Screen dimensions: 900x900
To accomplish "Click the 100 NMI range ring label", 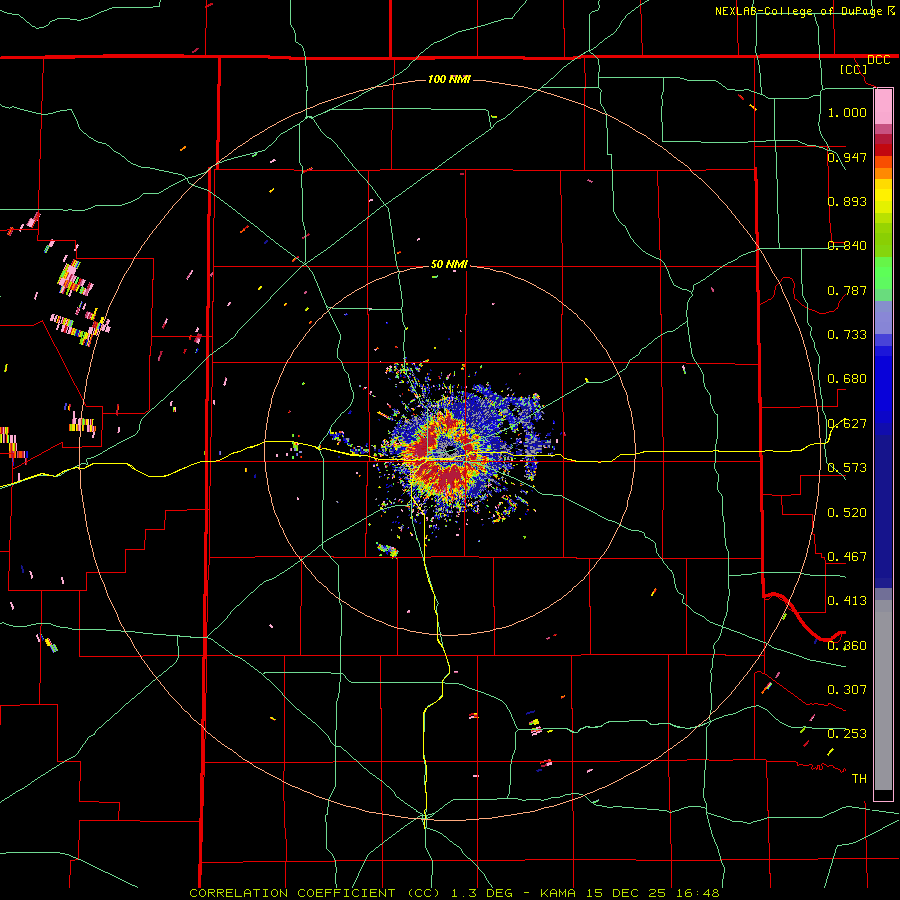I will click(449, 79).
